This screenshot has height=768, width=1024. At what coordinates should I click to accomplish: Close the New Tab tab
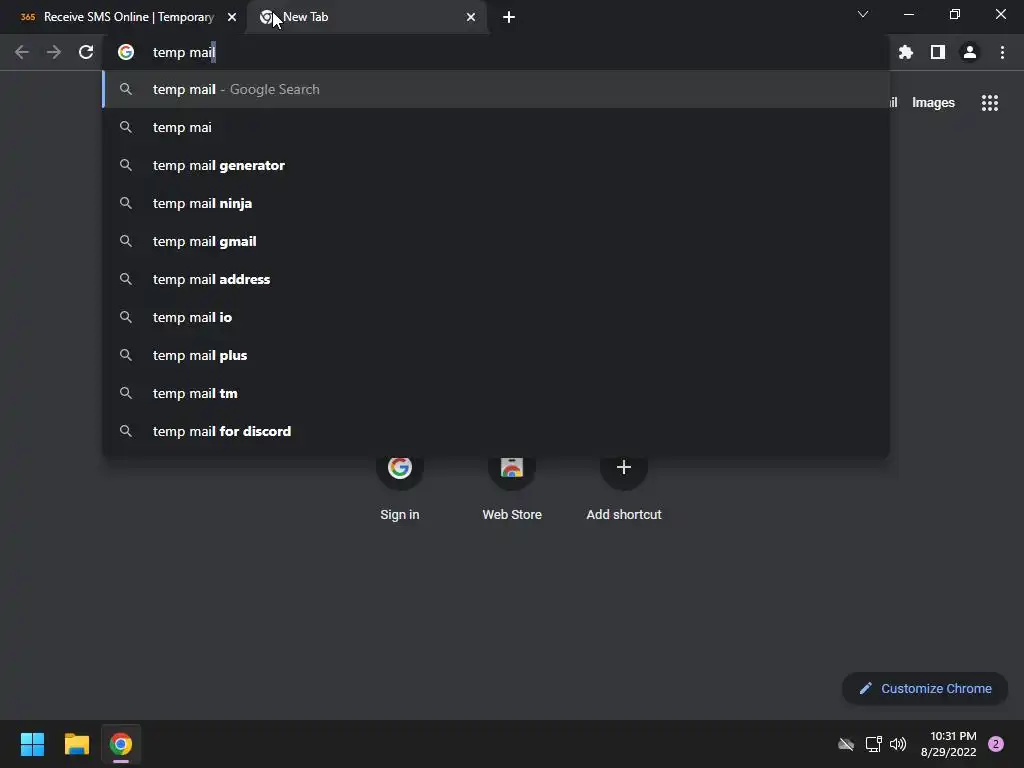click(471, 17)
